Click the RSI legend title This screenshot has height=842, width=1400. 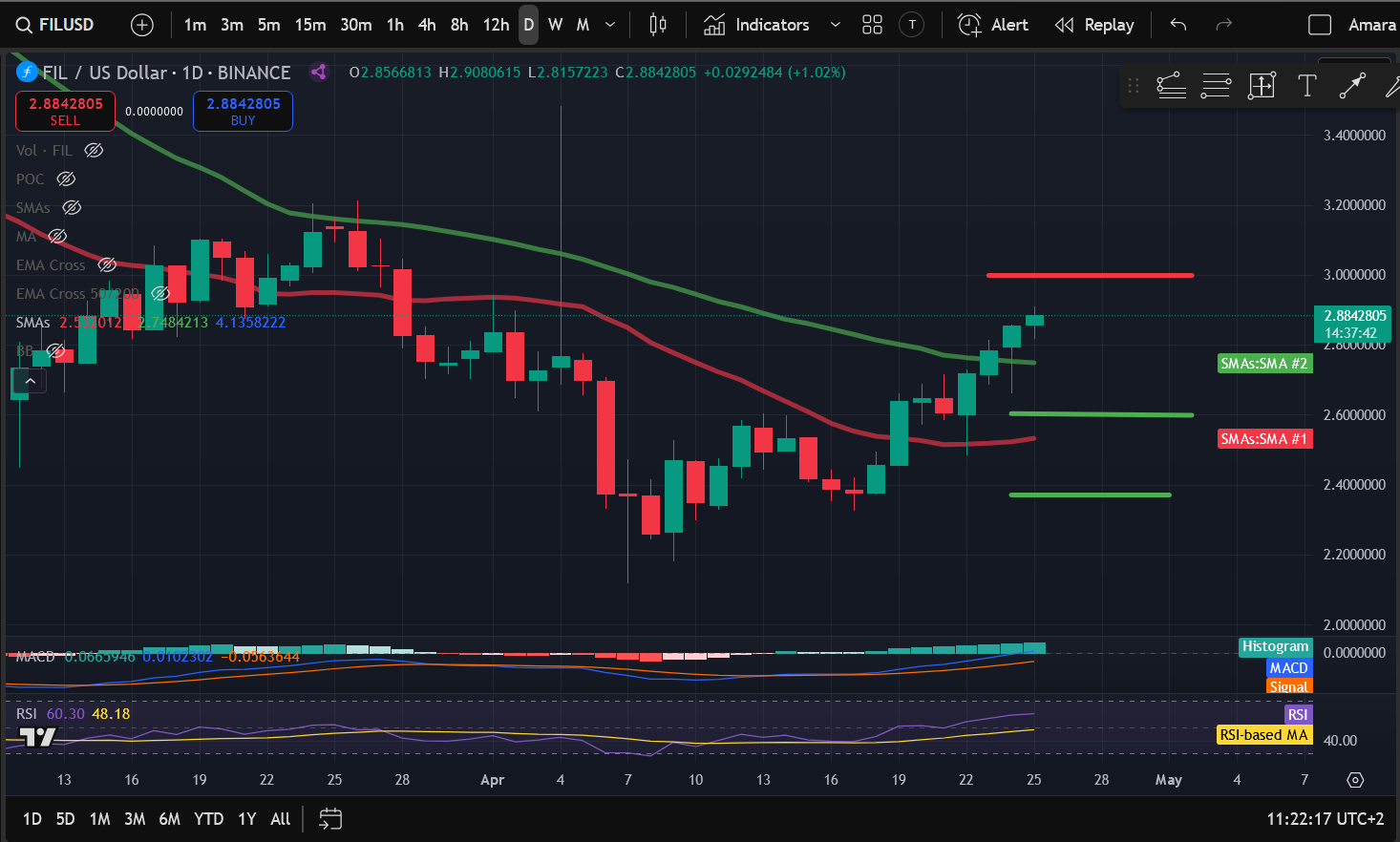point(27,714)
